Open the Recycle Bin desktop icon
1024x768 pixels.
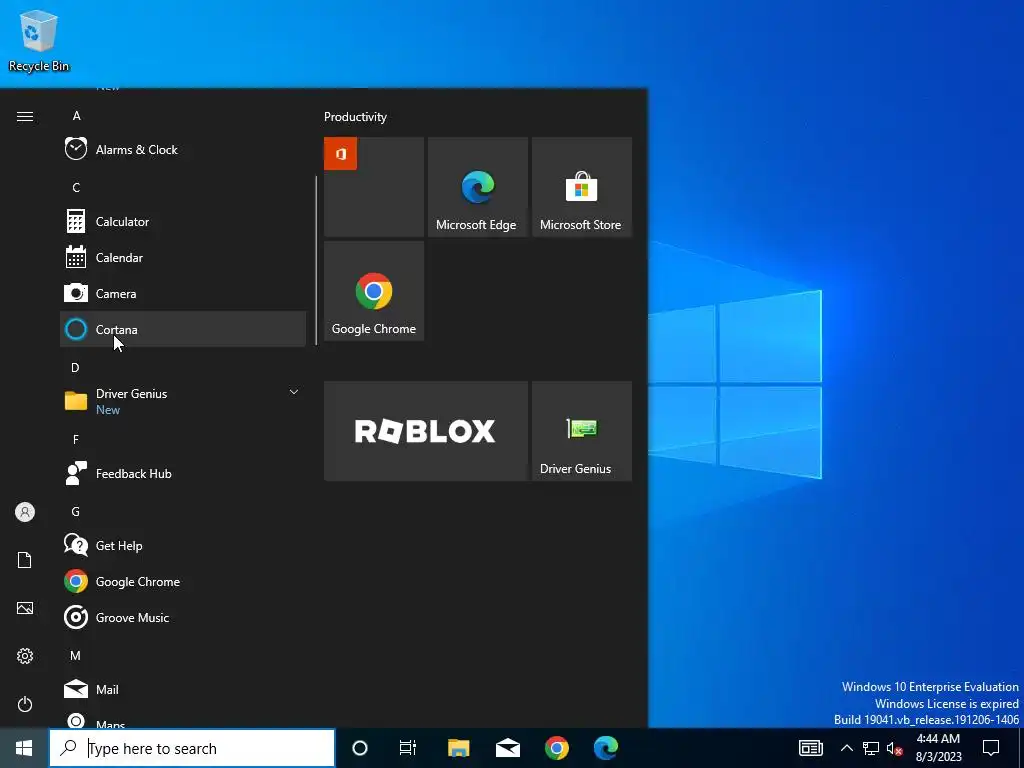pyautogui.click(x=39, y=40)
